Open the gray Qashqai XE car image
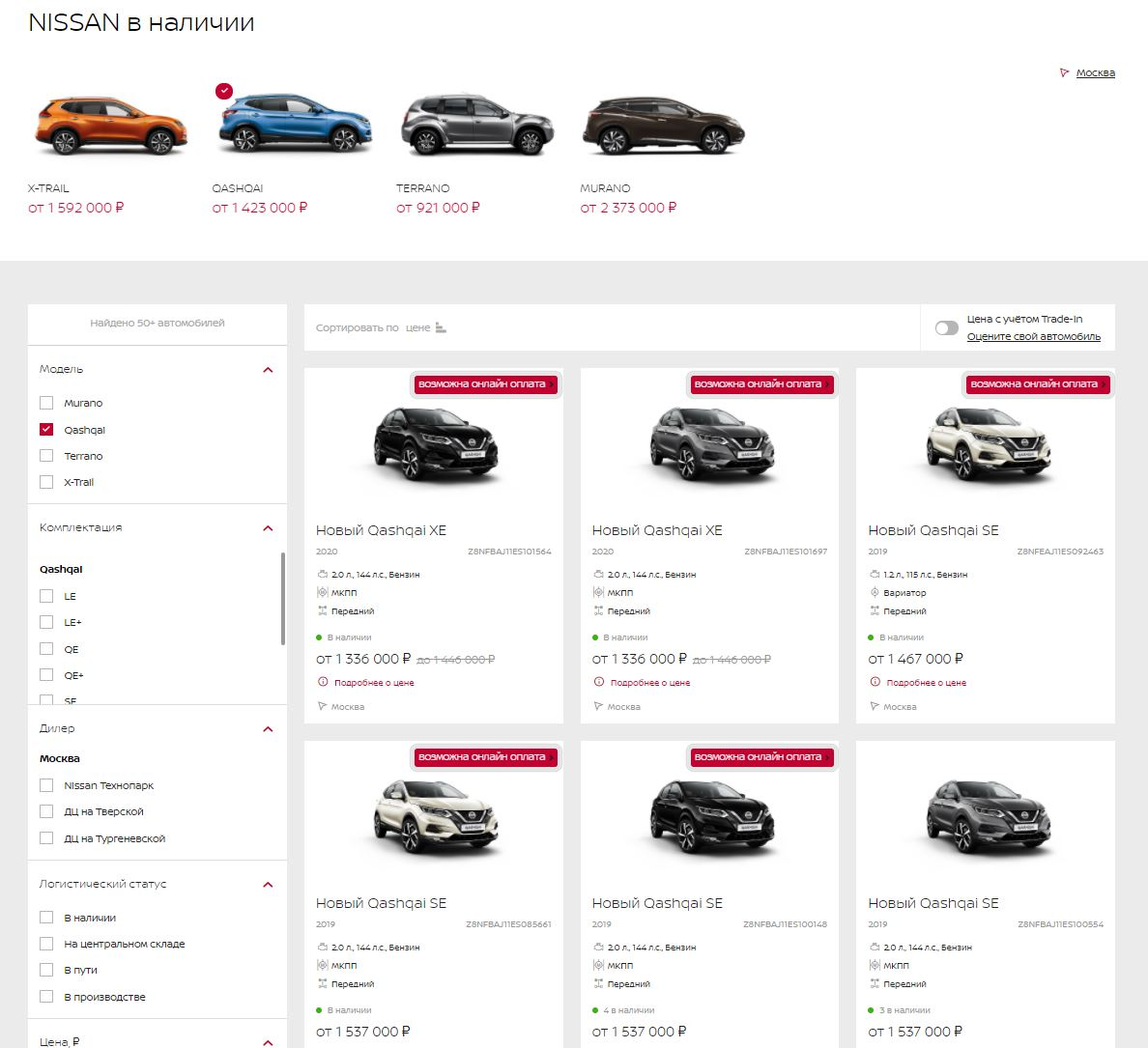Screen dimensions: 1148x1048 tap(711, 445)
